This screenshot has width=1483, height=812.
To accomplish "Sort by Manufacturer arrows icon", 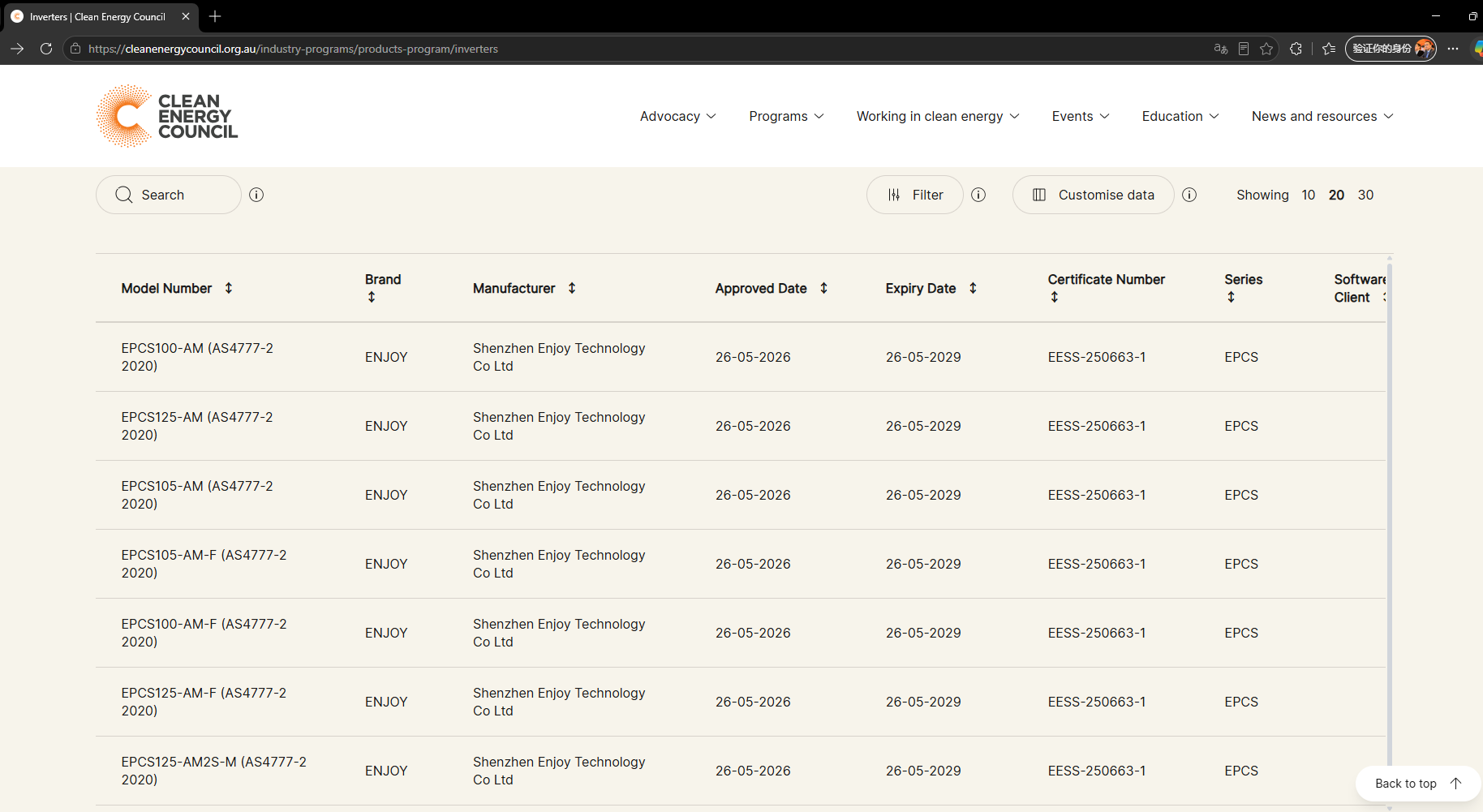I will click(572, 288).
